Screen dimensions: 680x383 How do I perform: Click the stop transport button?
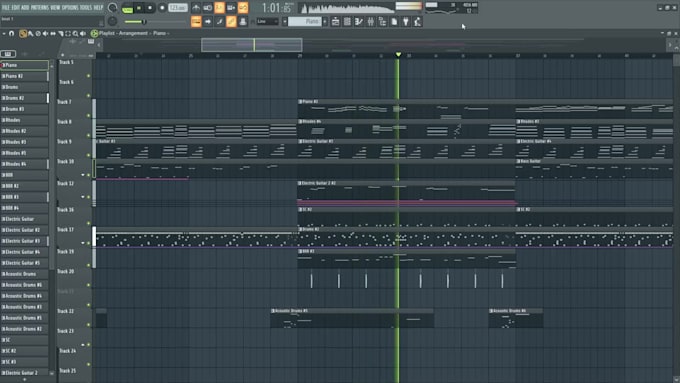point(150,8)
